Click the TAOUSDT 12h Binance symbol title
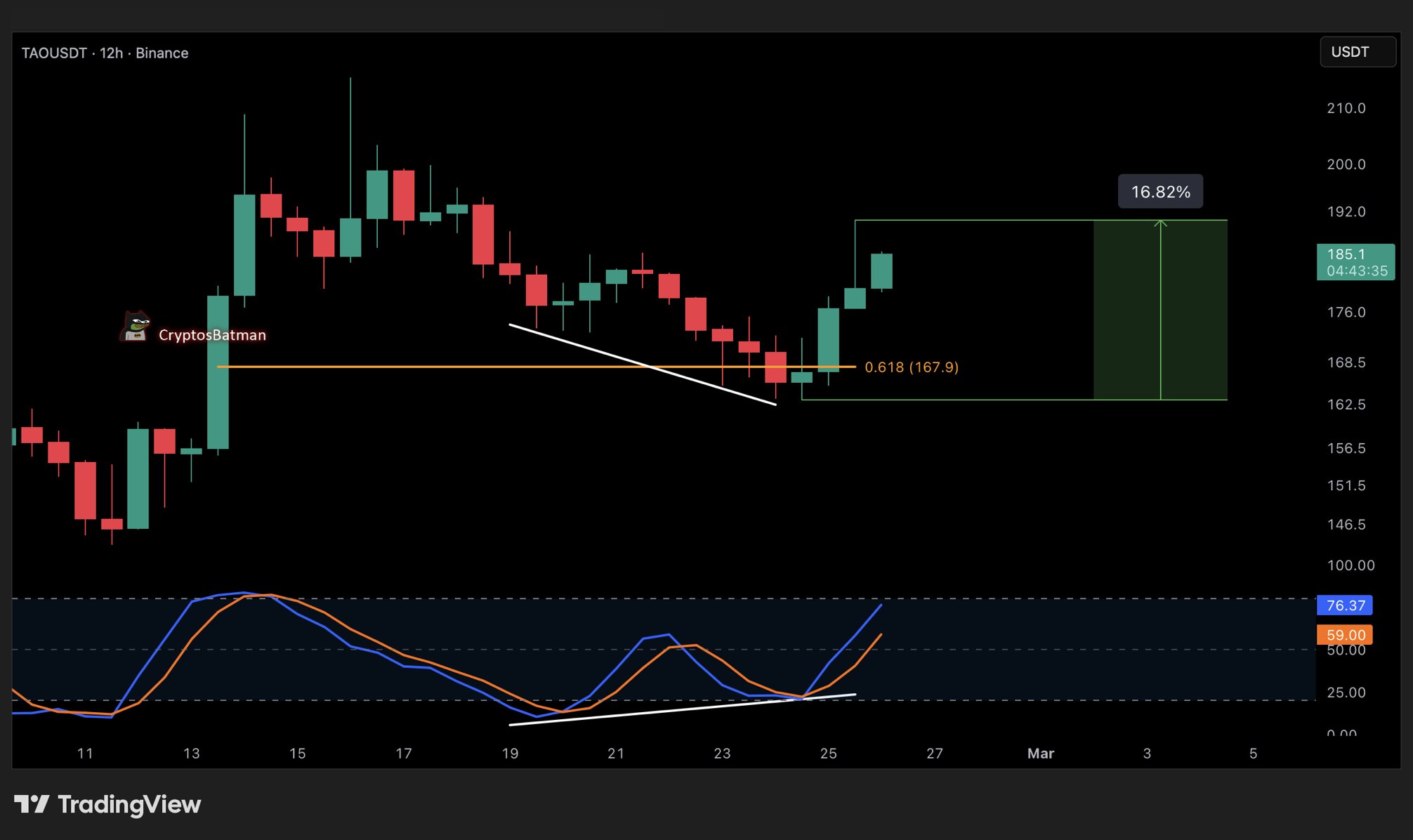The width and height of the screenshot is (1413, 840). (105, 53)
